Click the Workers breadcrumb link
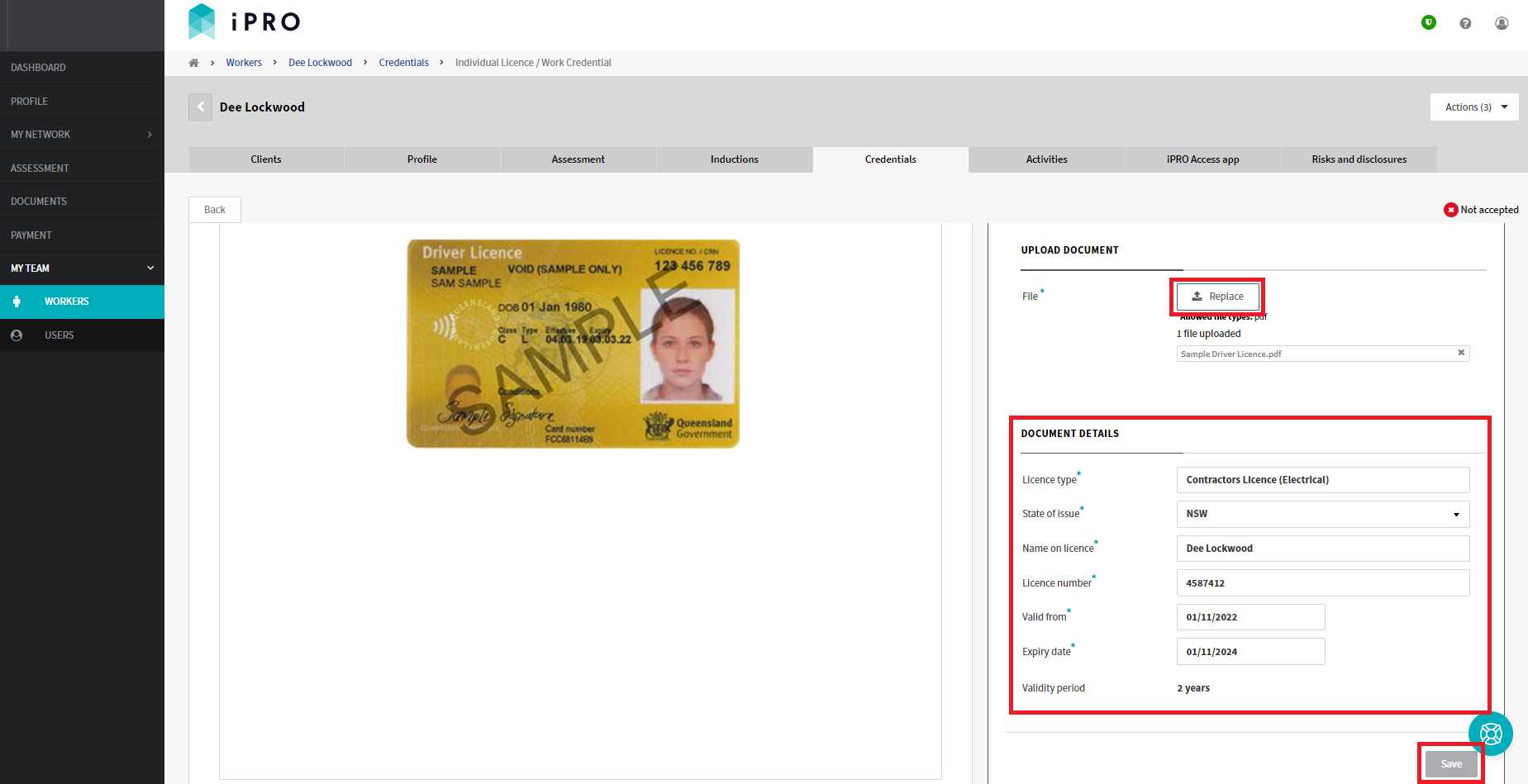 click(x=244, y=63)
